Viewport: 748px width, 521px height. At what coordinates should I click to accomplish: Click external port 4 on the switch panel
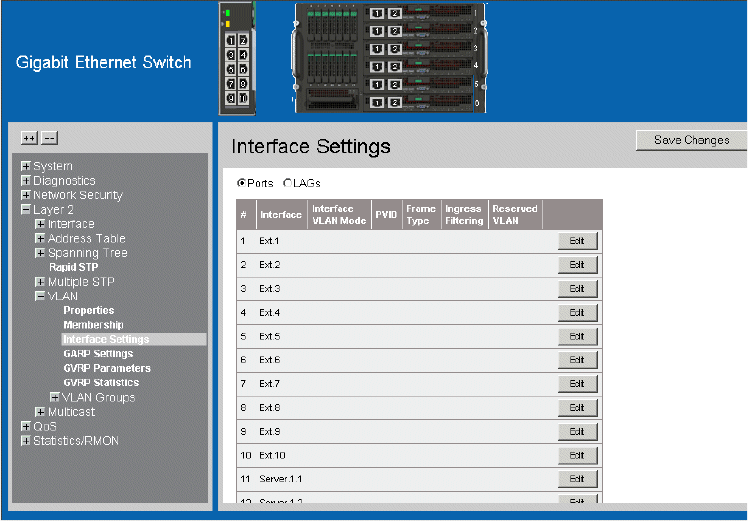(243, 56)
